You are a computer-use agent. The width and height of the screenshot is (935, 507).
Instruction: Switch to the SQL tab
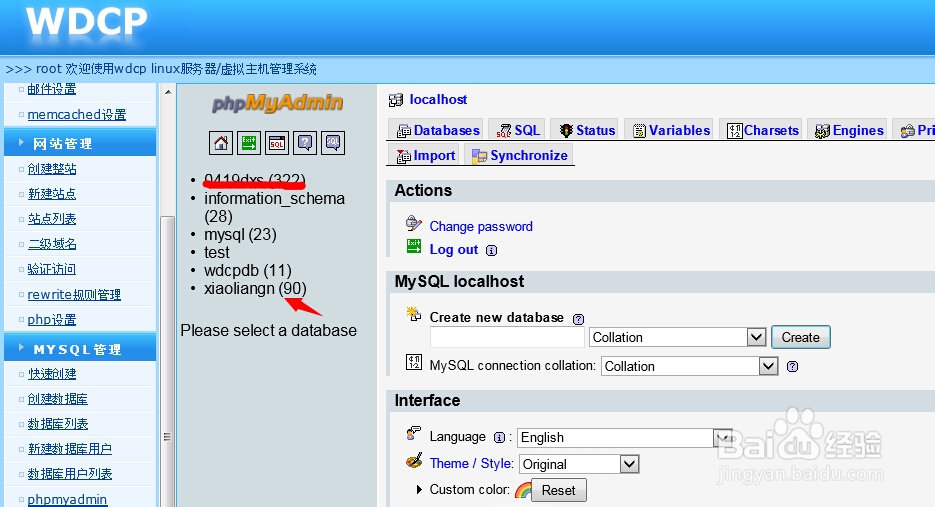click(518, 130)
